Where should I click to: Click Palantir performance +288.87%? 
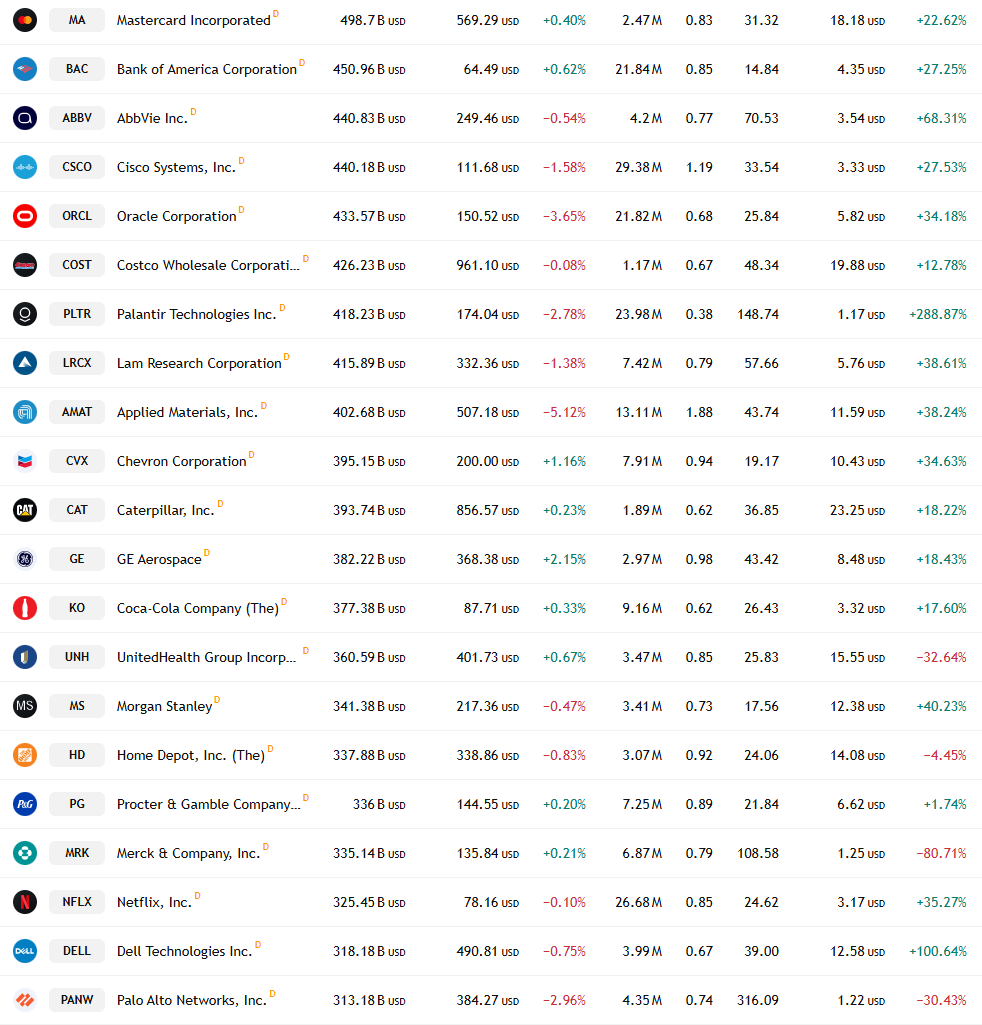click(938, 315)
